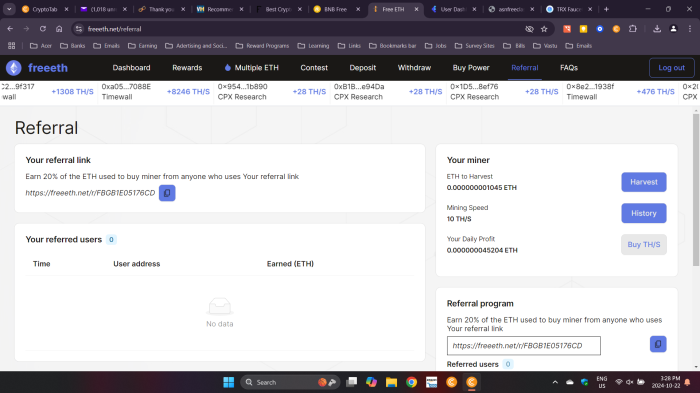Click the User address column header
The height and width of the screenshot is (393, 700).
[137, 264]
